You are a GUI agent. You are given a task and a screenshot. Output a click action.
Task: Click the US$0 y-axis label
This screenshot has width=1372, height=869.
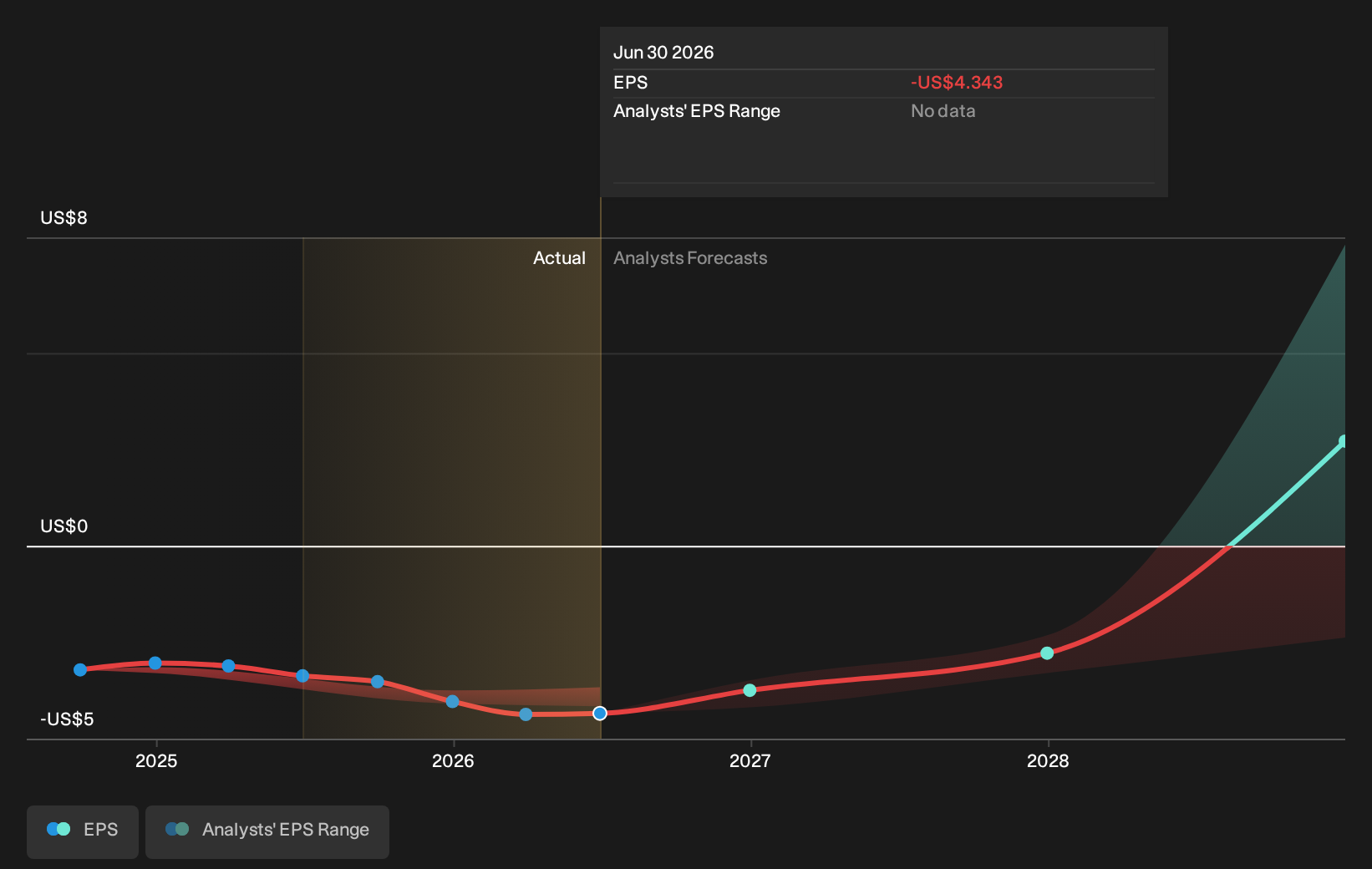pos(64,526)
